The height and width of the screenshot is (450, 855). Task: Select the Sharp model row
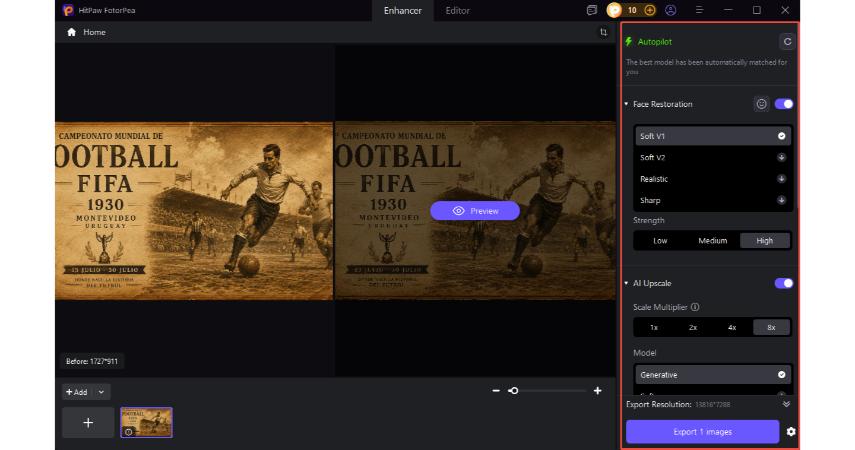pos(713,200)
